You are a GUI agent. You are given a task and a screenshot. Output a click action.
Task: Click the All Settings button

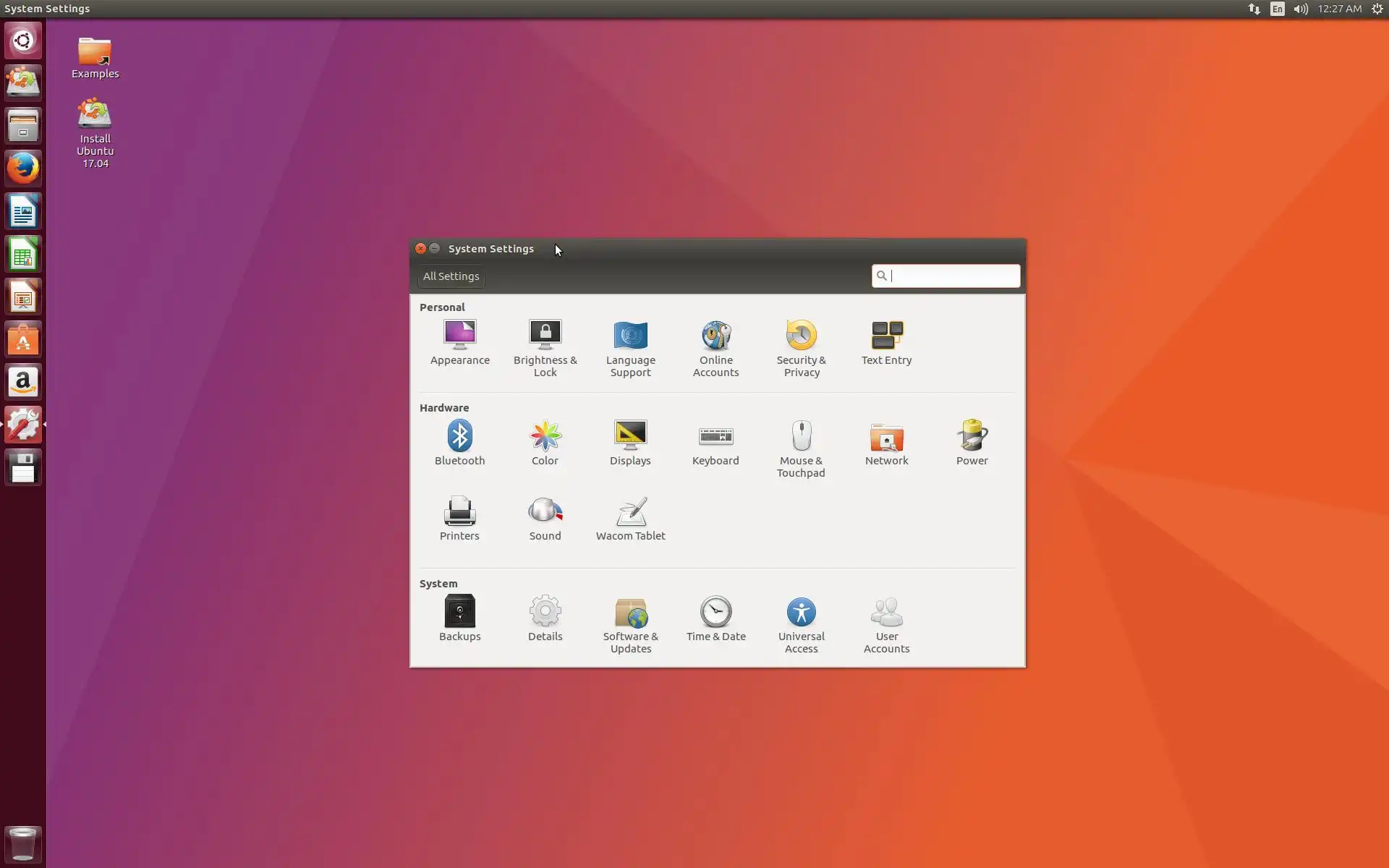click(x=451, y=276)
